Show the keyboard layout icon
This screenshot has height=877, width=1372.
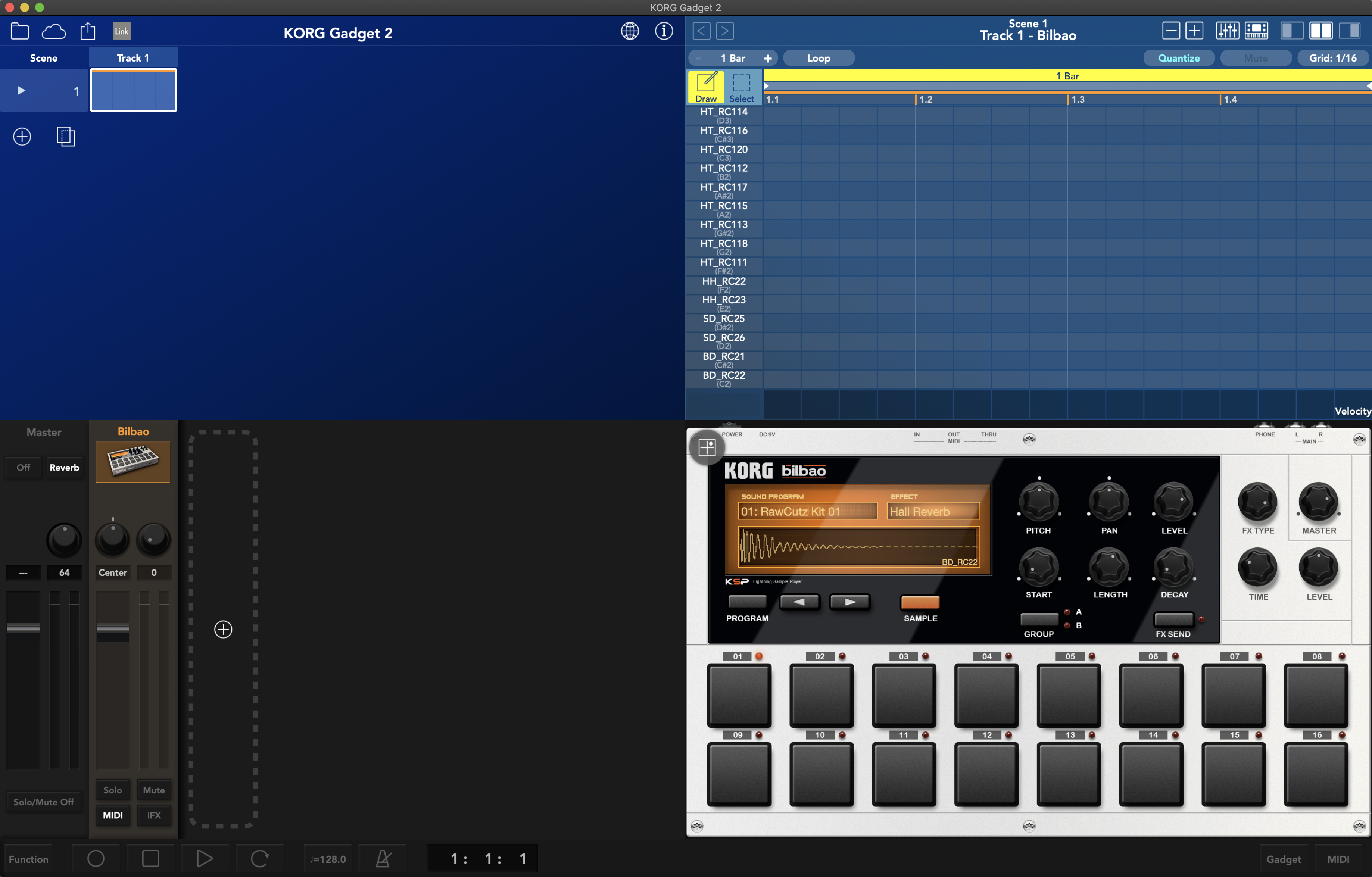tap(1256, 31)
